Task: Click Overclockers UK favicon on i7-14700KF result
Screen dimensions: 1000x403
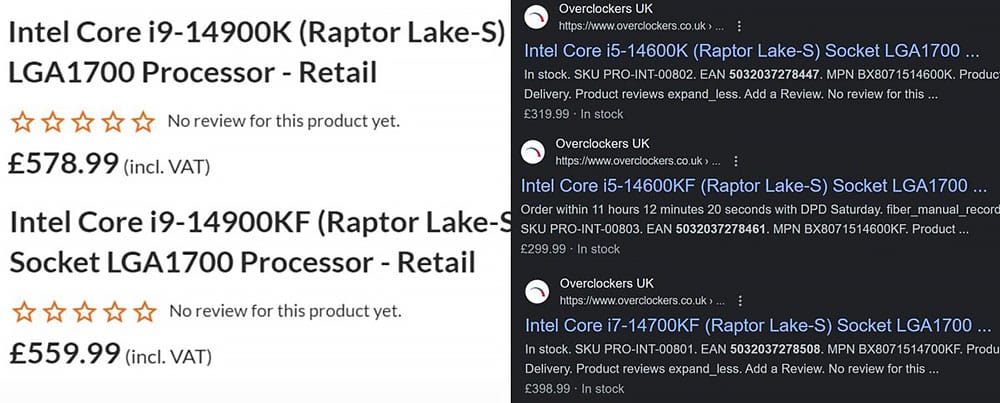Action: 537,291
